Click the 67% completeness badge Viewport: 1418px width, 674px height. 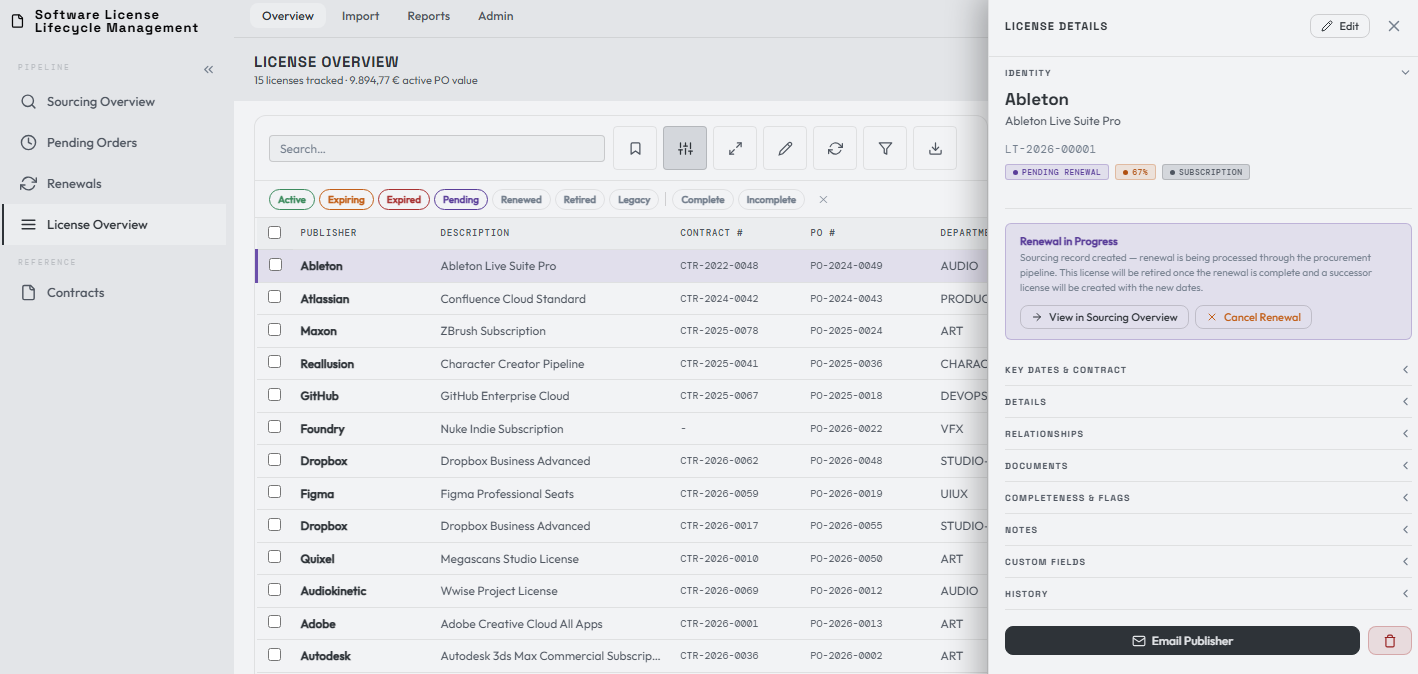click(x=1135, y=172)
